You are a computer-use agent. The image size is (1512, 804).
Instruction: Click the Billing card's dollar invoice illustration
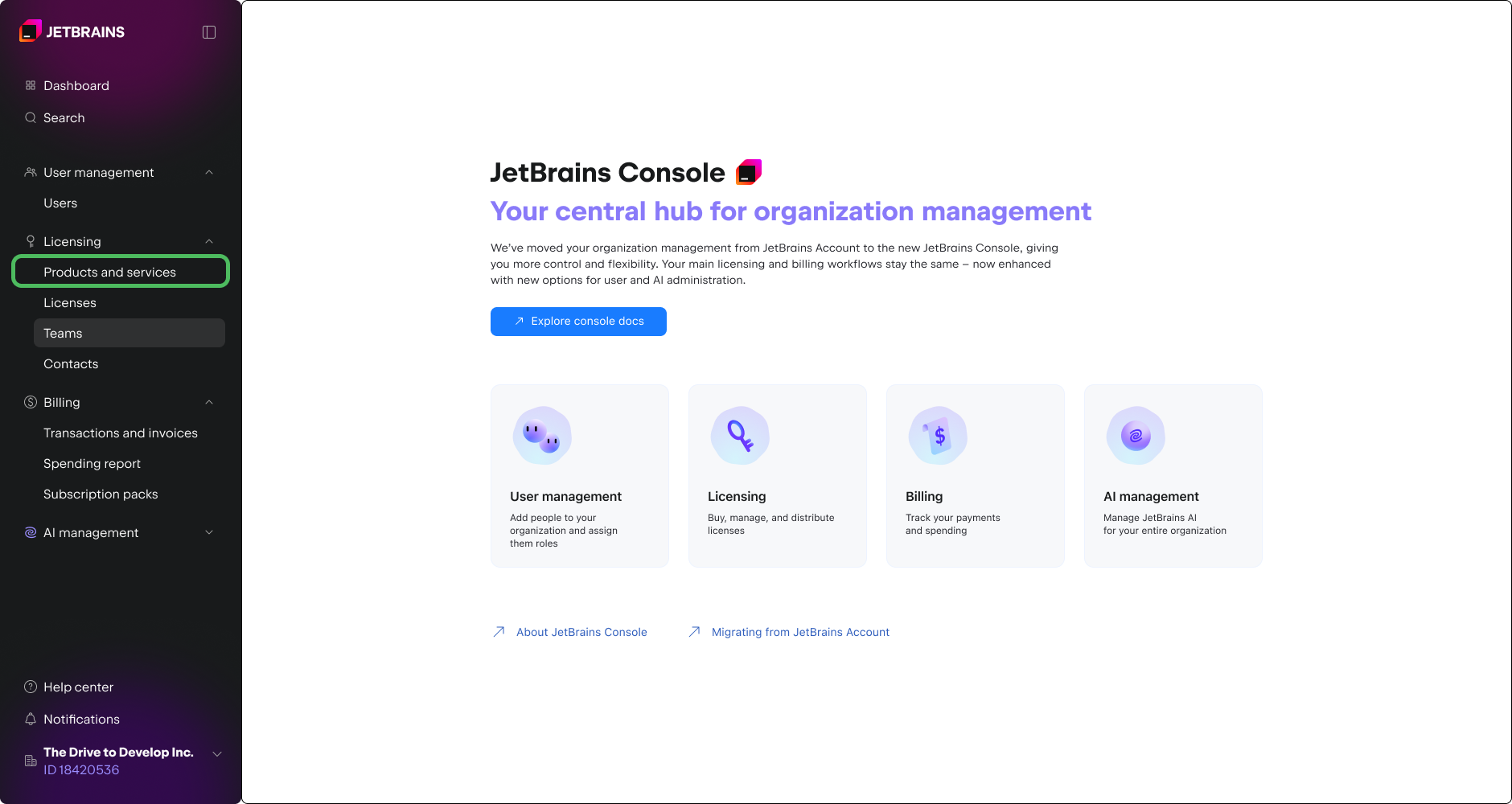938,436
